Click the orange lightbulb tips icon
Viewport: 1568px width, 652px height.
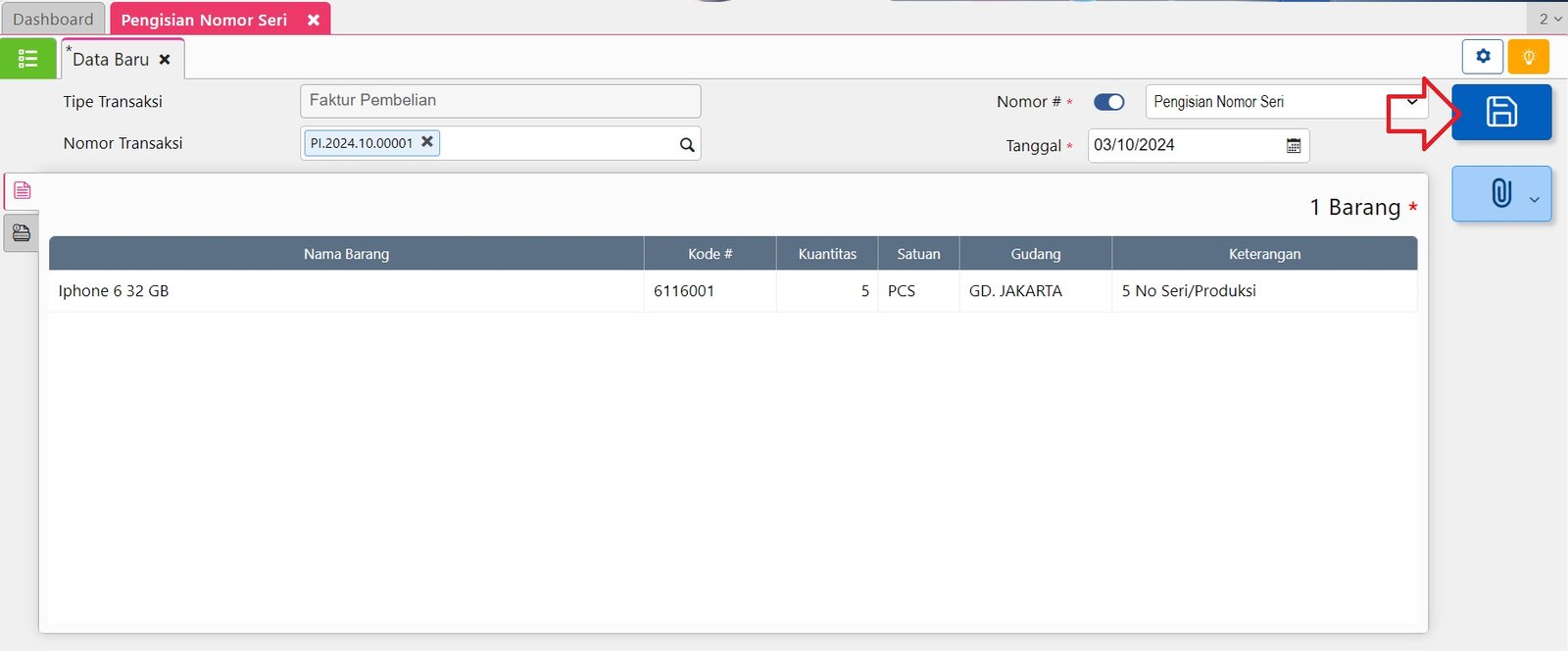coord(1528,57)
